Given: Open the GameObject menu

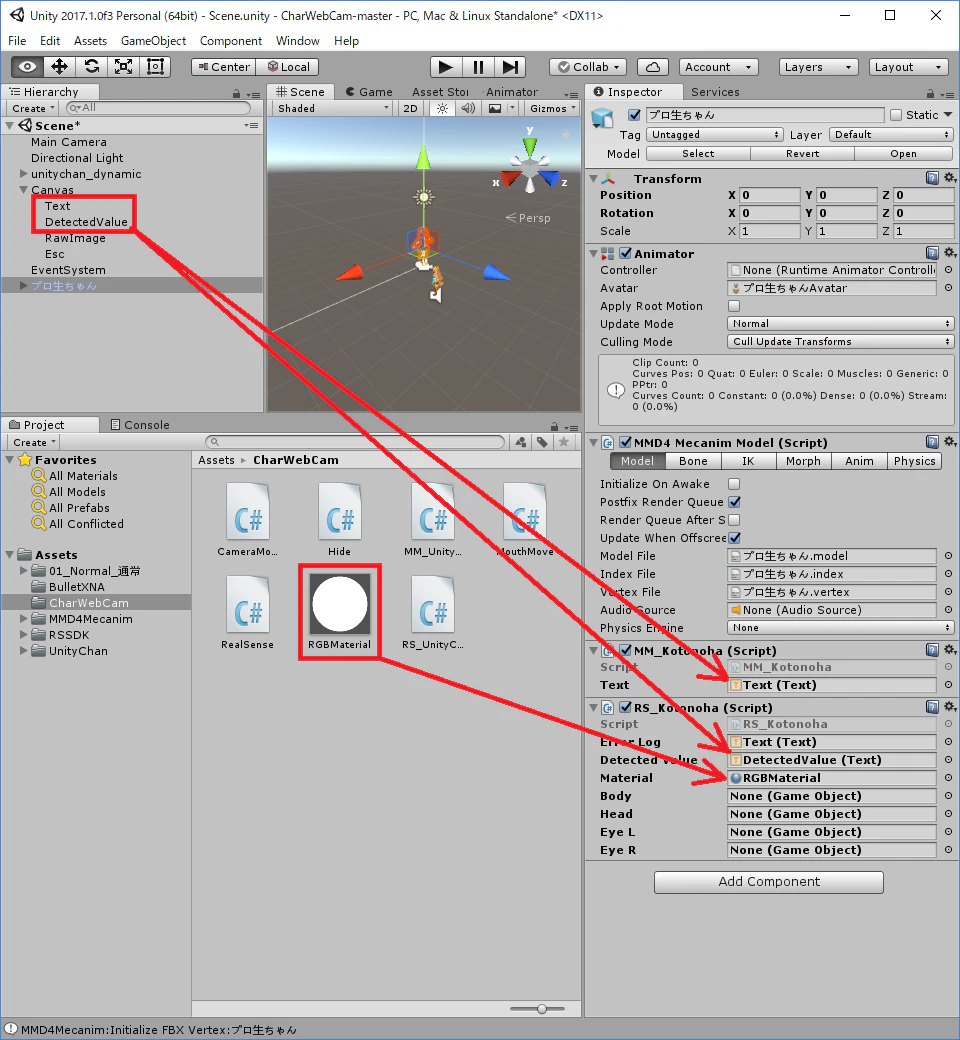Looking at the screenshot, I should click(153, 40).
